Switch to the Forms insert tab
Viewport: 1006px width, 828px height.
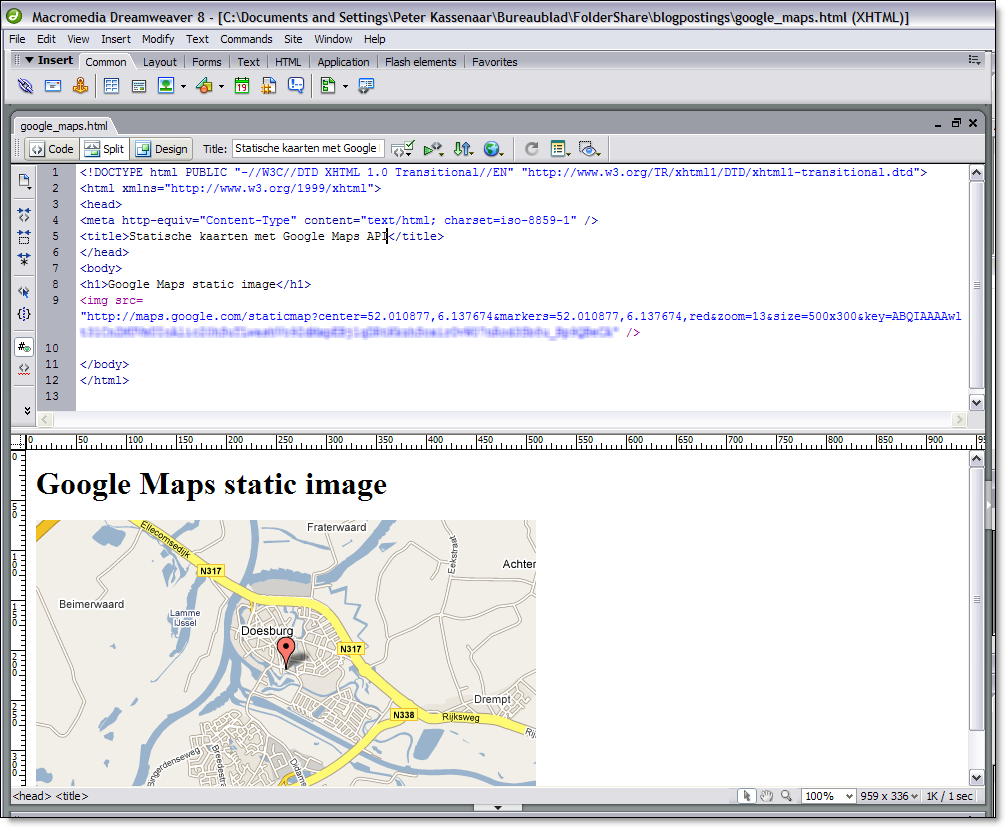tap(207, 62)
